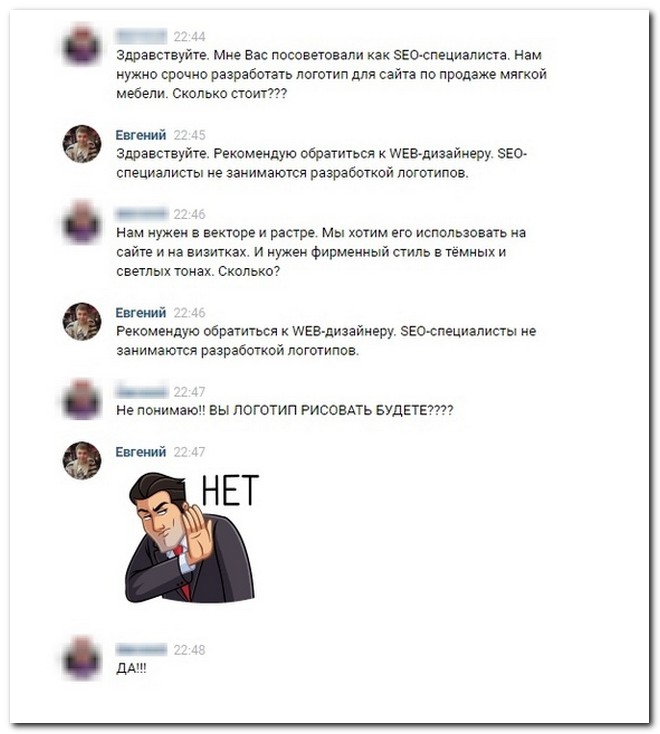
Task: Click the 22:44 timestamp
Action: tap(190, 37)
